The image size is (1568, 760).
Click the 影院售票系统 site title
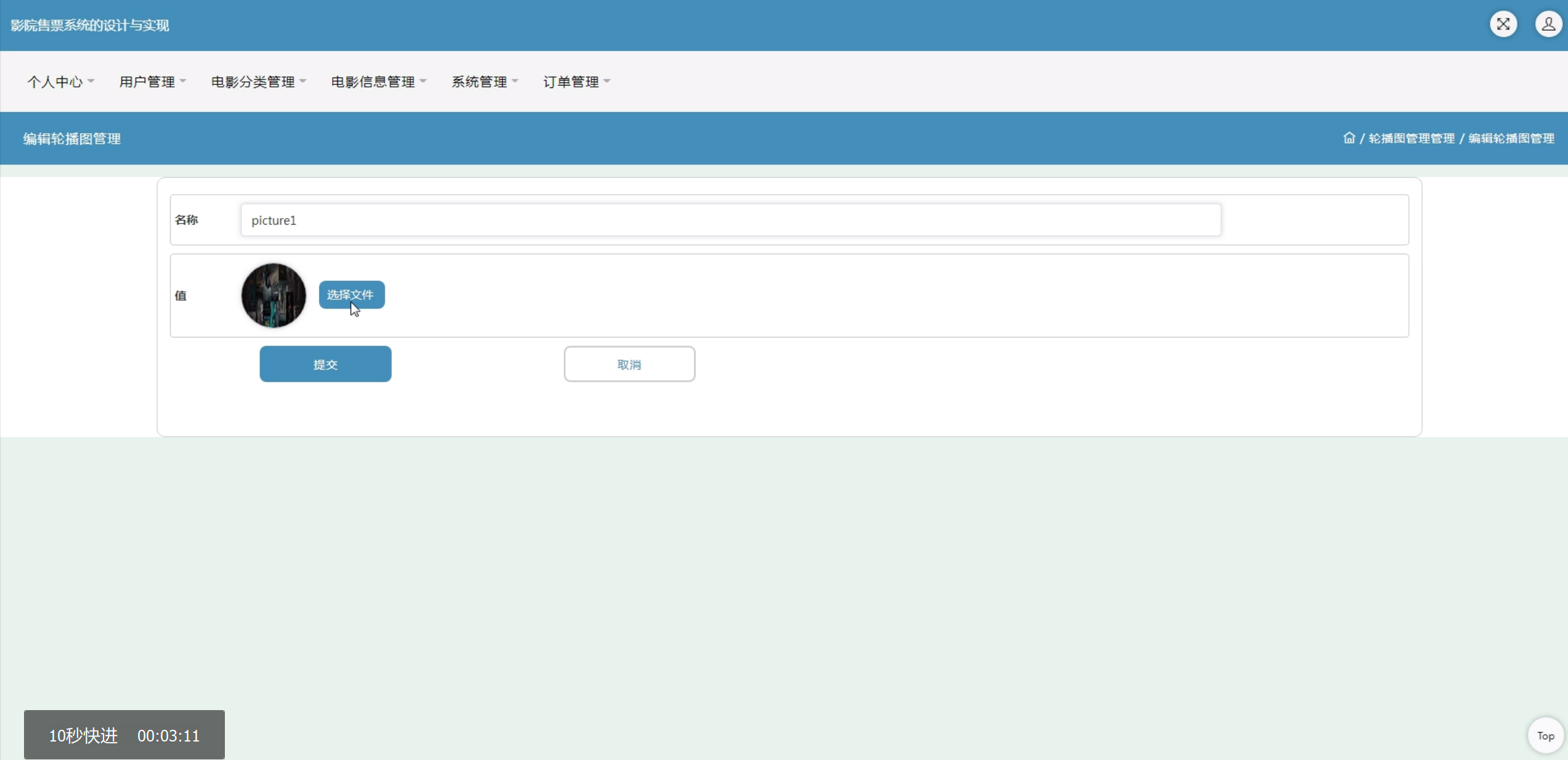pos(90,25)
